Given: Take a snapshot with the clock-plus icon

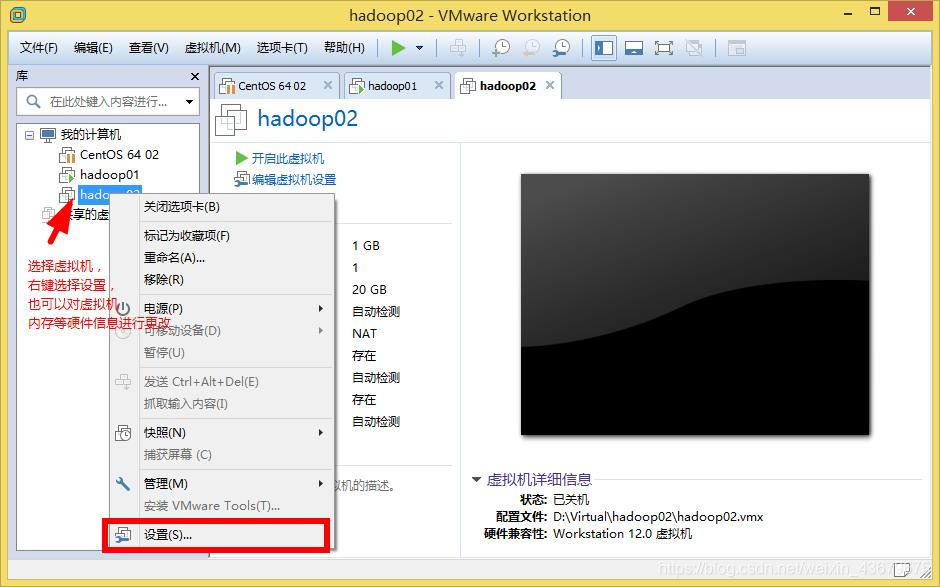Looking at the screenshot, I should click(501, 48).
